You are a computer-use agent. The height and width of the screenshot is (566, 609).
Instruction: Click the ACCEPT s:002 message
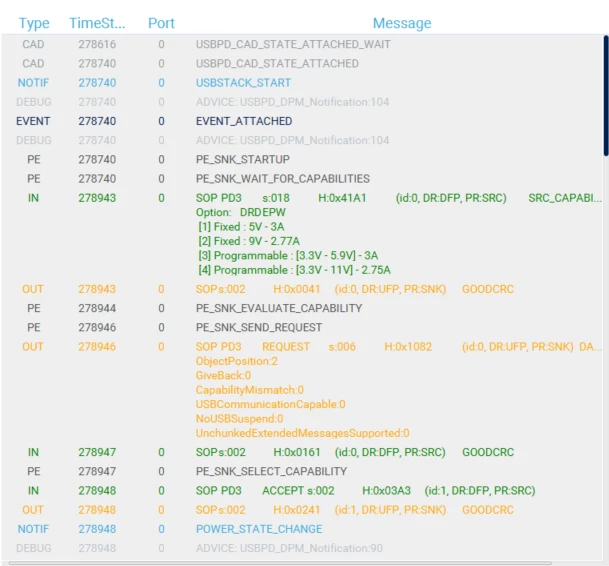tap(298, 490)
